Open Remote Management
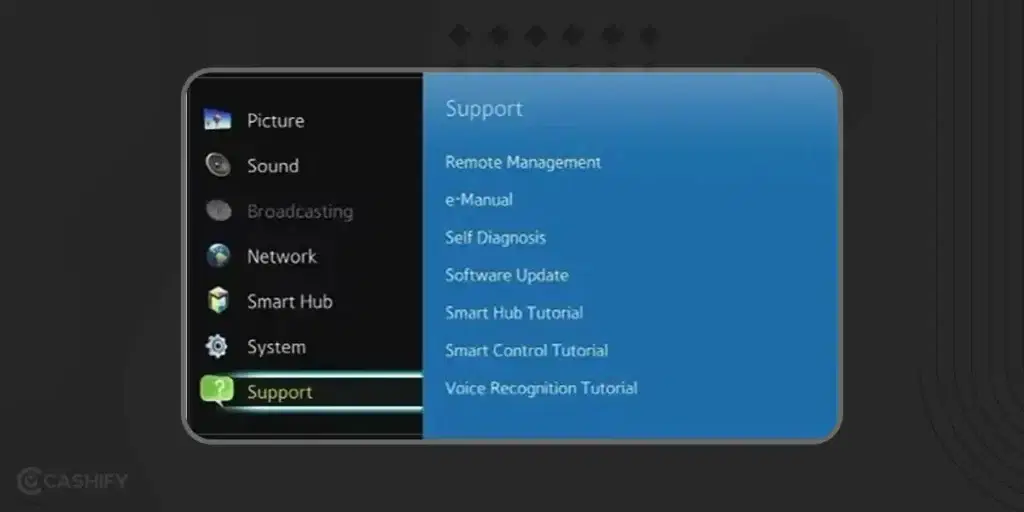The image size is (1024, 512). (523, 162)
